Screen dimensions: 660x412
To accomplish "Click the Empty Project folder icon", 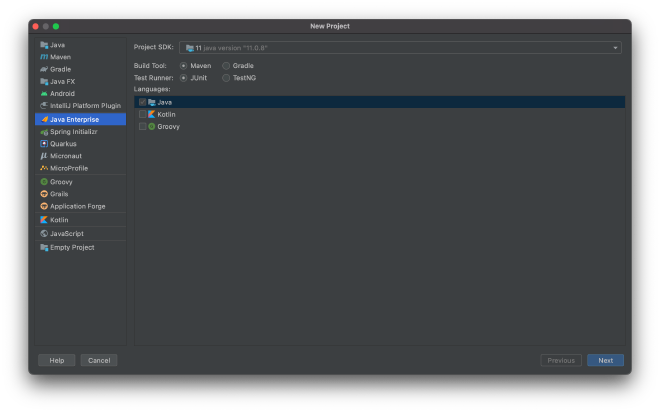I will 44,247.
